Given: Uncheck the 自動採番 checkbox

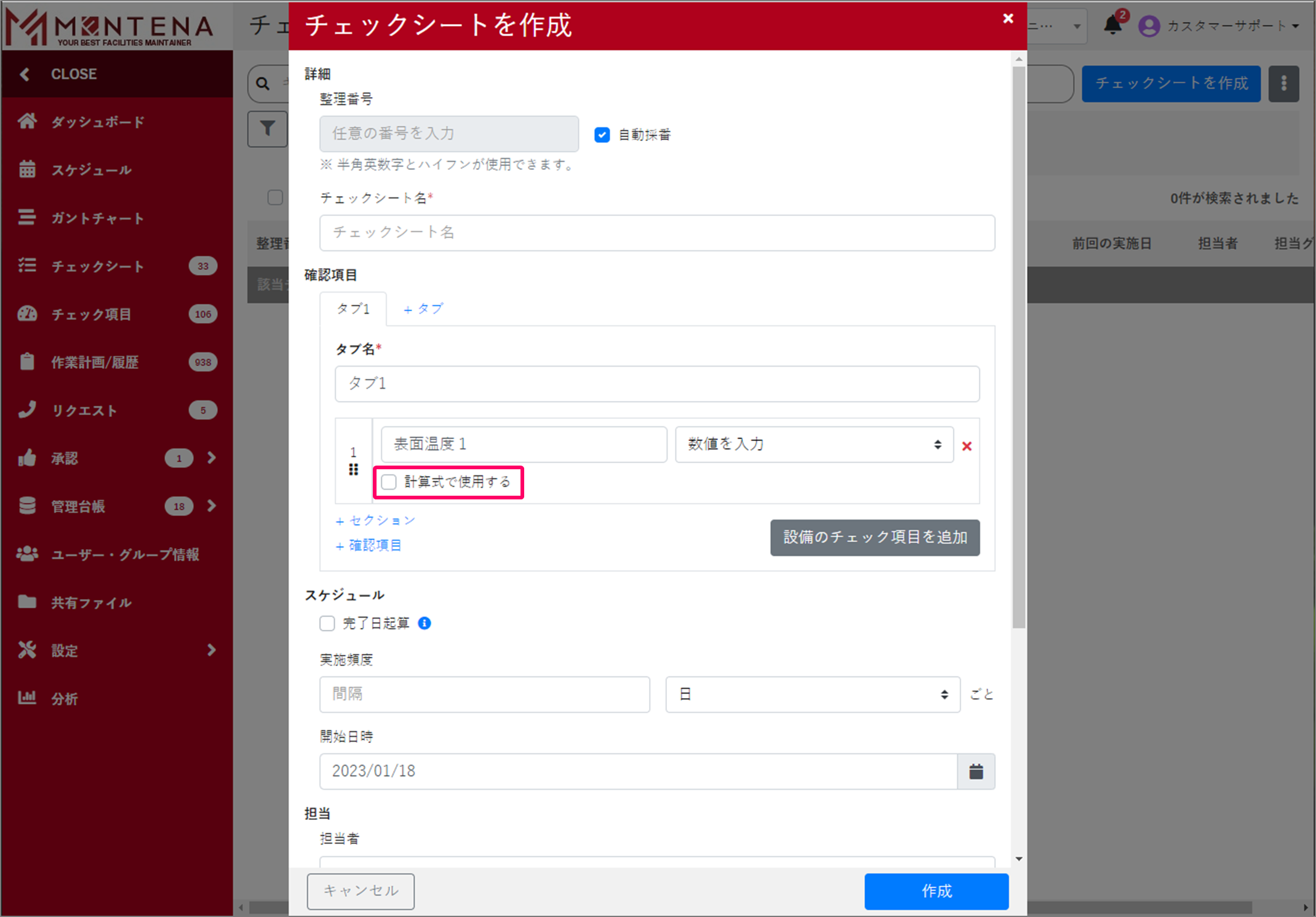Looking at the screenshot, I should pyautogui.click(x=602, y=135).
